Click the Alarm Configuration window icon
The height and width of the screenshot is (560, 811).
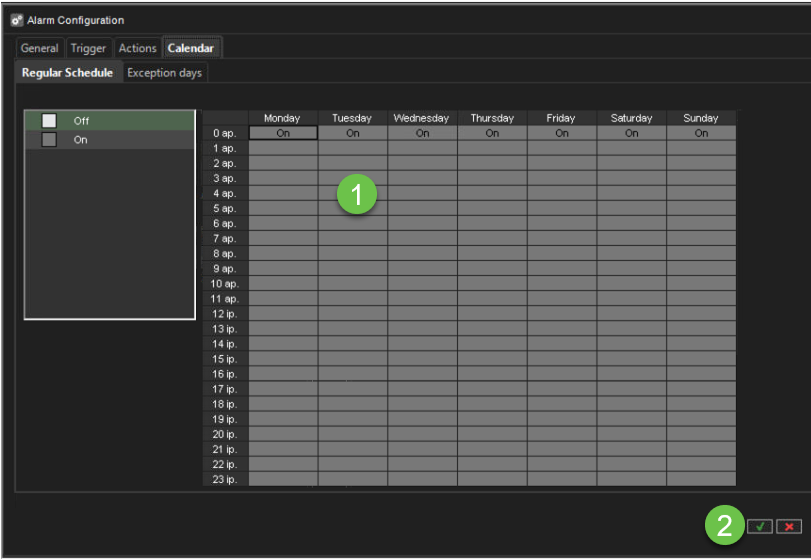tap(16, 20)
